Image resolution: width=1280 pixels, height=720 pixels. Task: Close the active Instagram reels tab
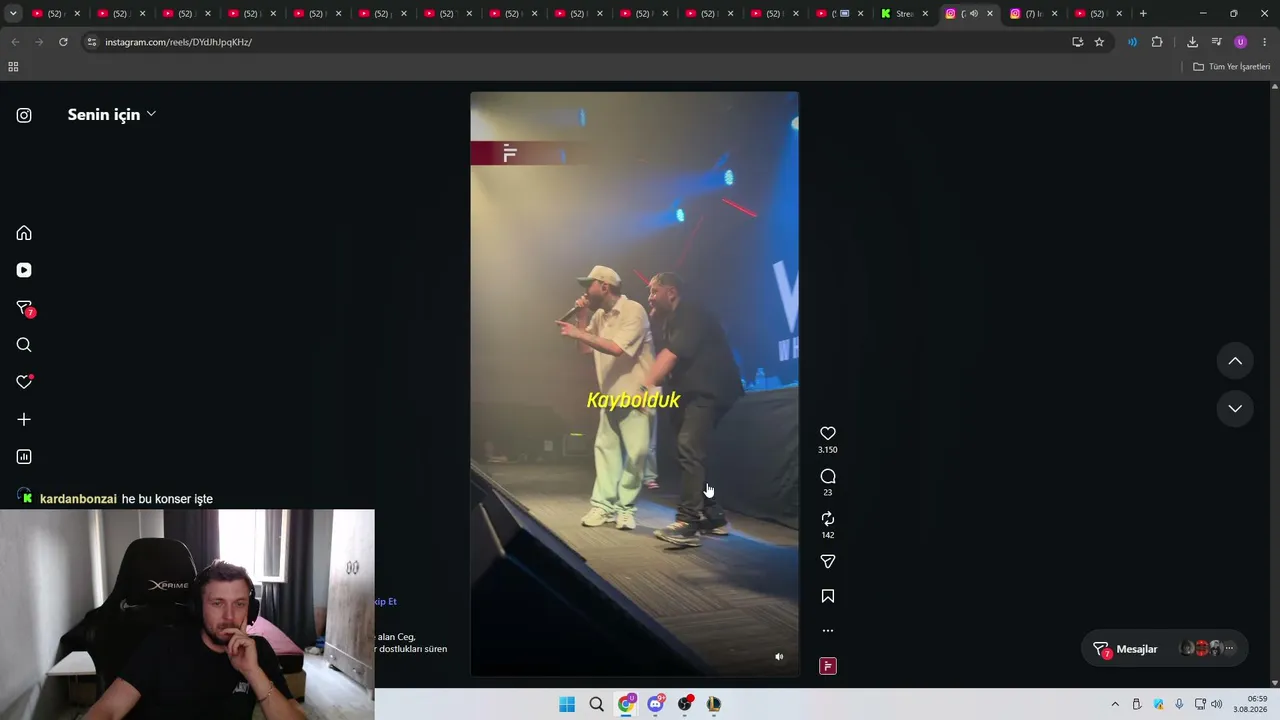coord(990,14)
